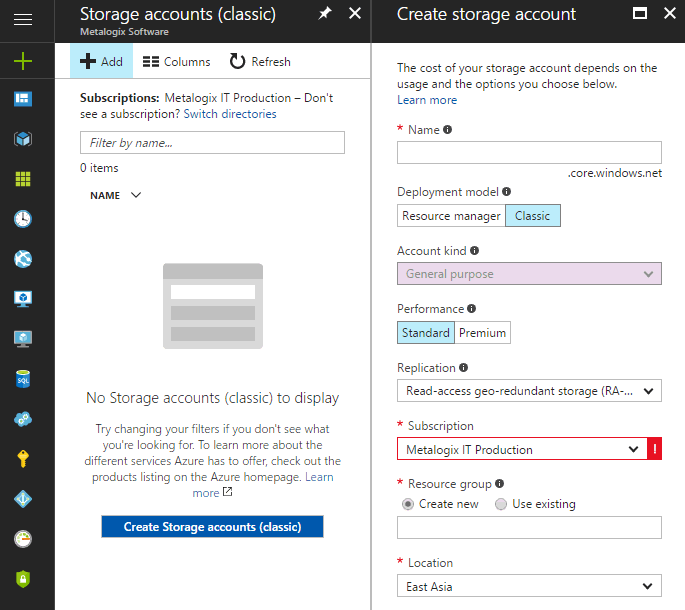This screenshot has height=610, width=685.
Task: Open the yellow key Subscriptions icon
Action: pos(23,459)
